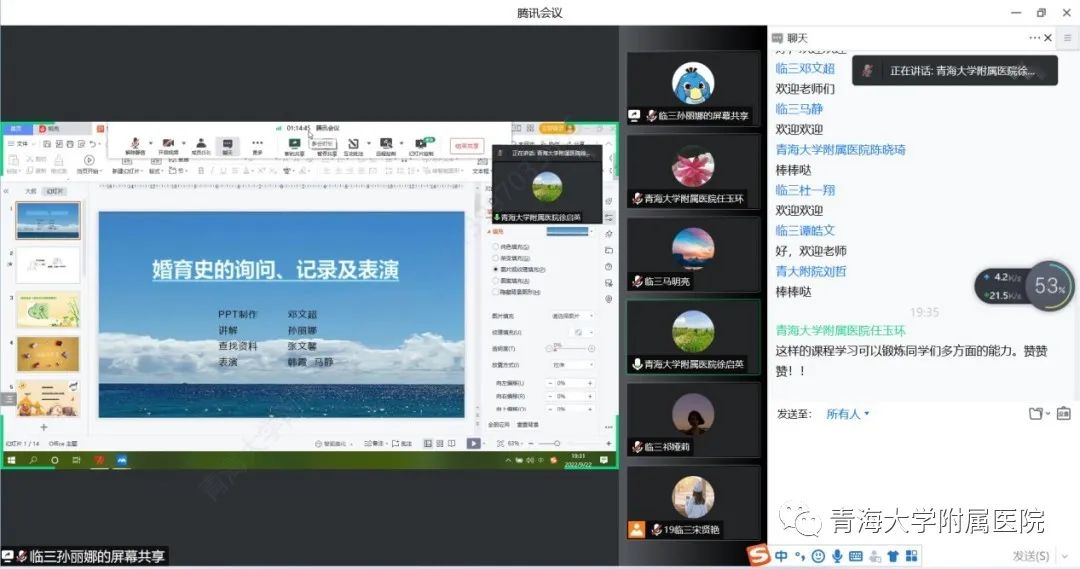Select slide 2 thumbnail in slide panel
Viewport: 1080px width, 569px height.
tap(48, 265)
